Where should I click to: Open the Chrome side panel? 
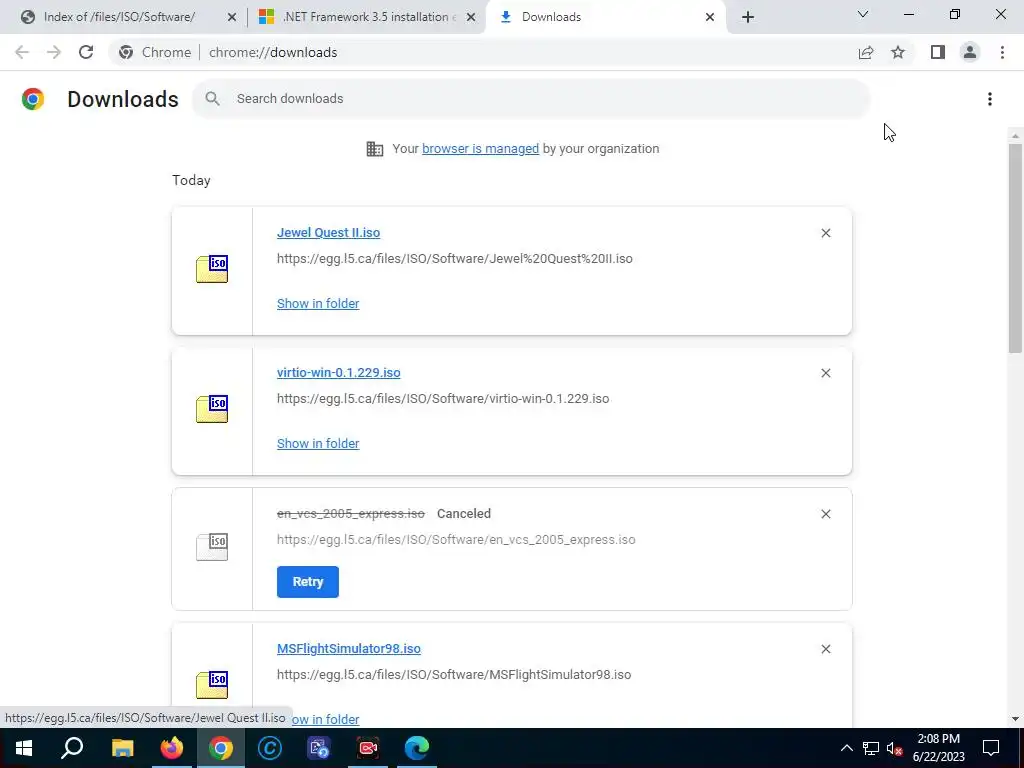938,52
